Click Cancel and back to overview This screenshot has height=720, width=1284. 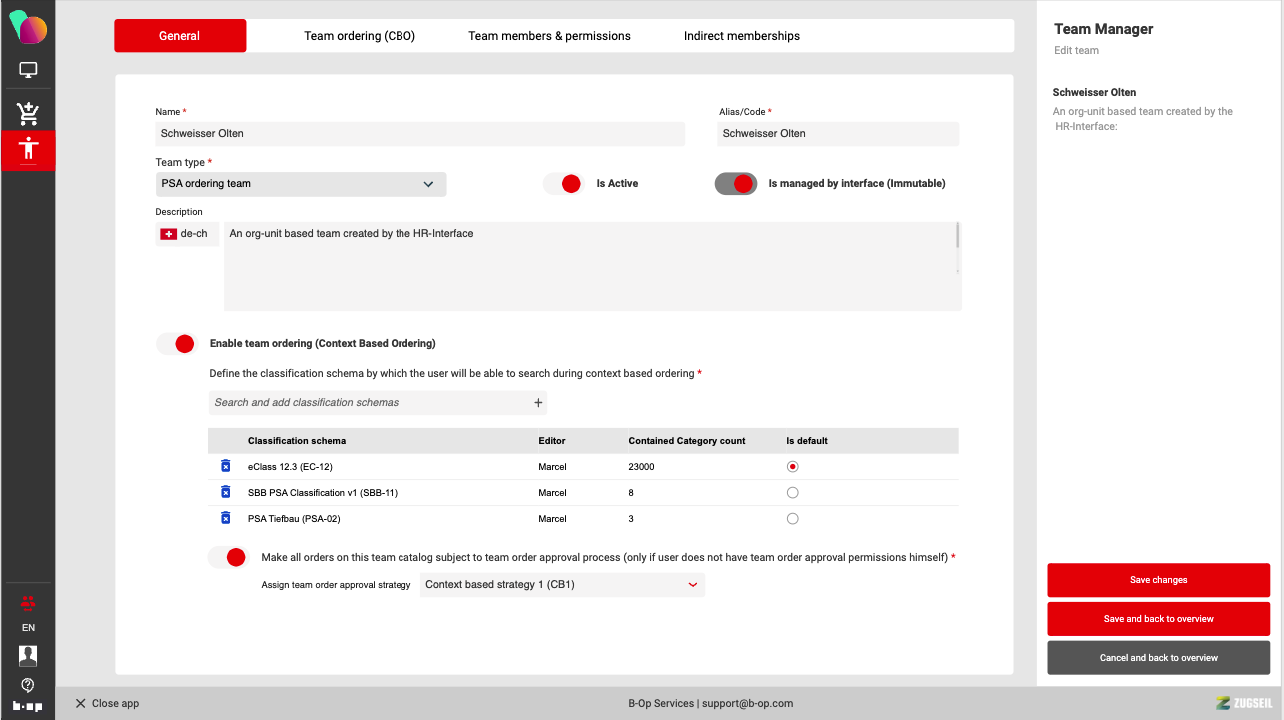click(1158, 658)
